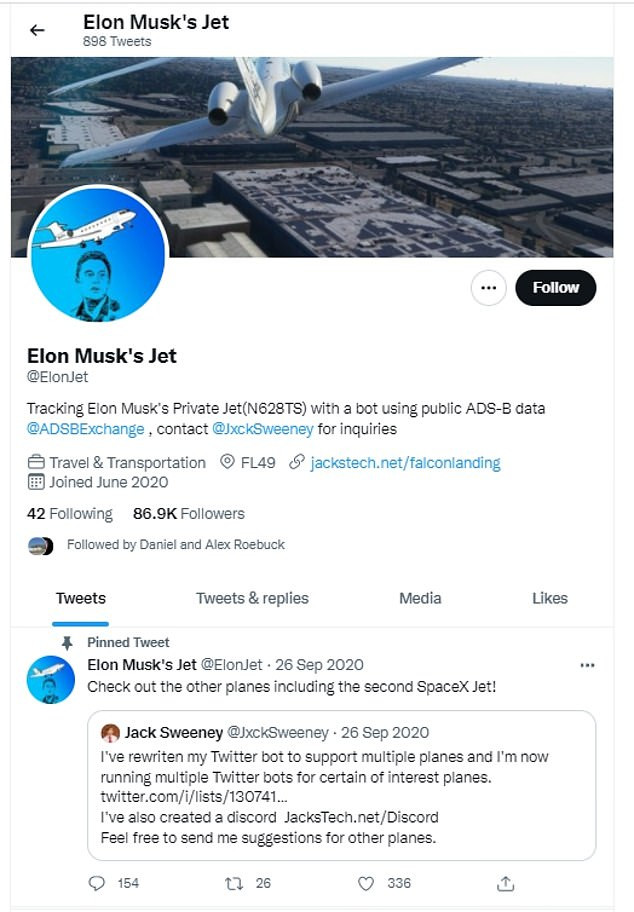This screenshot has height=912, width=634.
Task: Switch to Tweets & replies tab
Action: coord(252,598)
